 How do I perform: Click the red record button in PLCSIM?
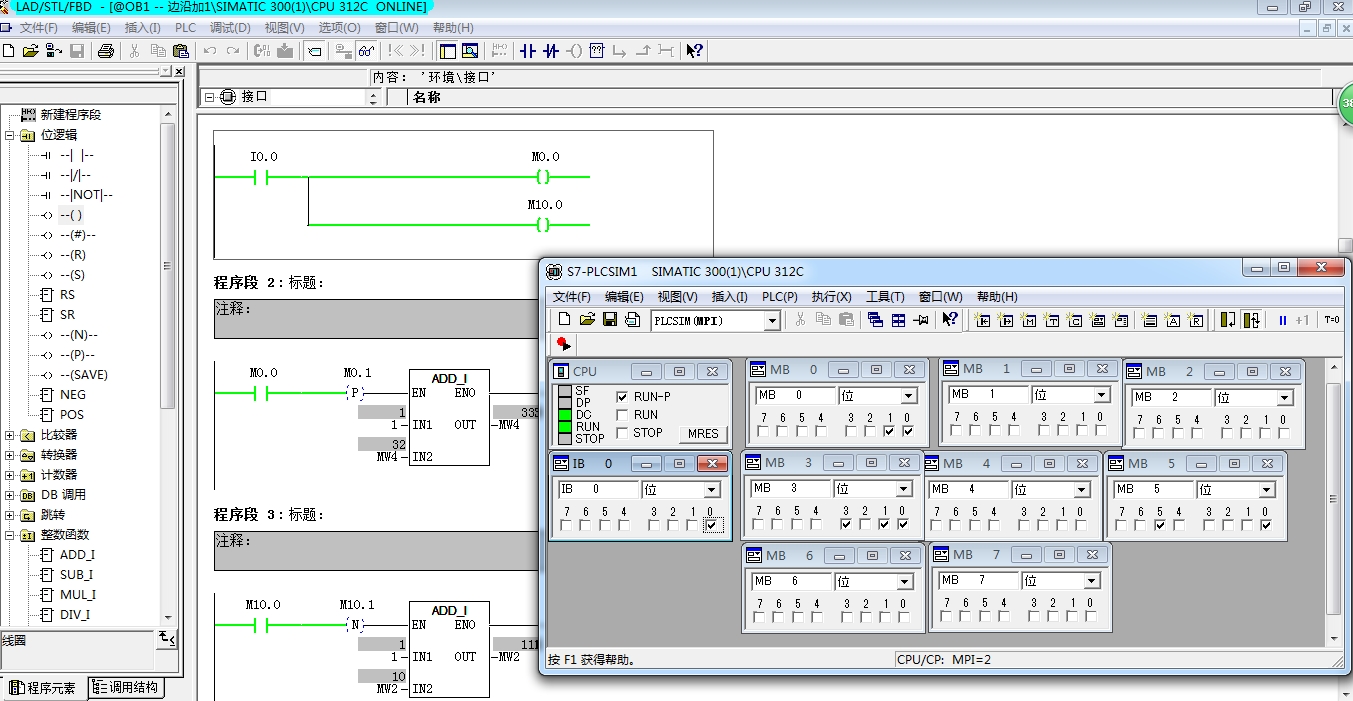point(563,343)
